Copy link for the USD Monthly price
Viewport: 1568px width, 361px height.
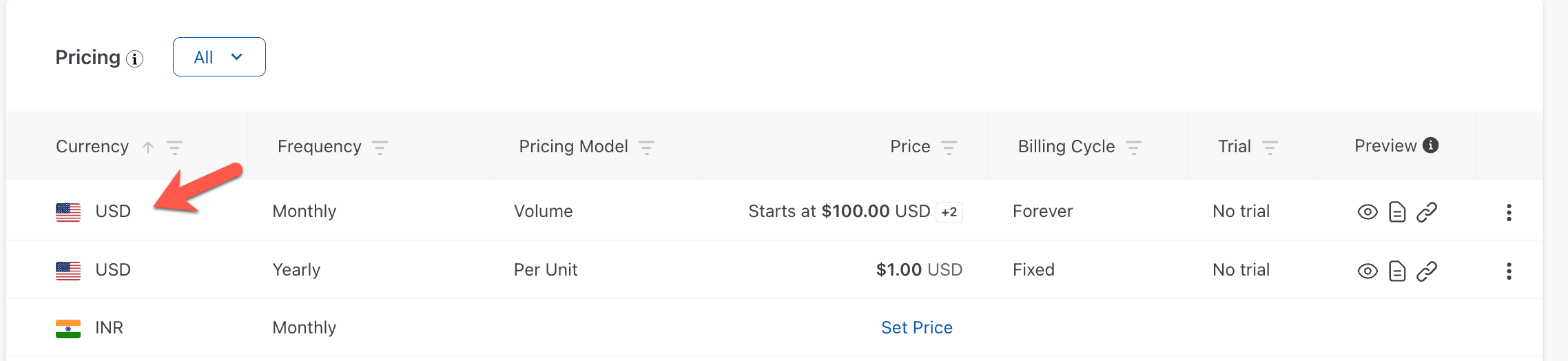1427,212
